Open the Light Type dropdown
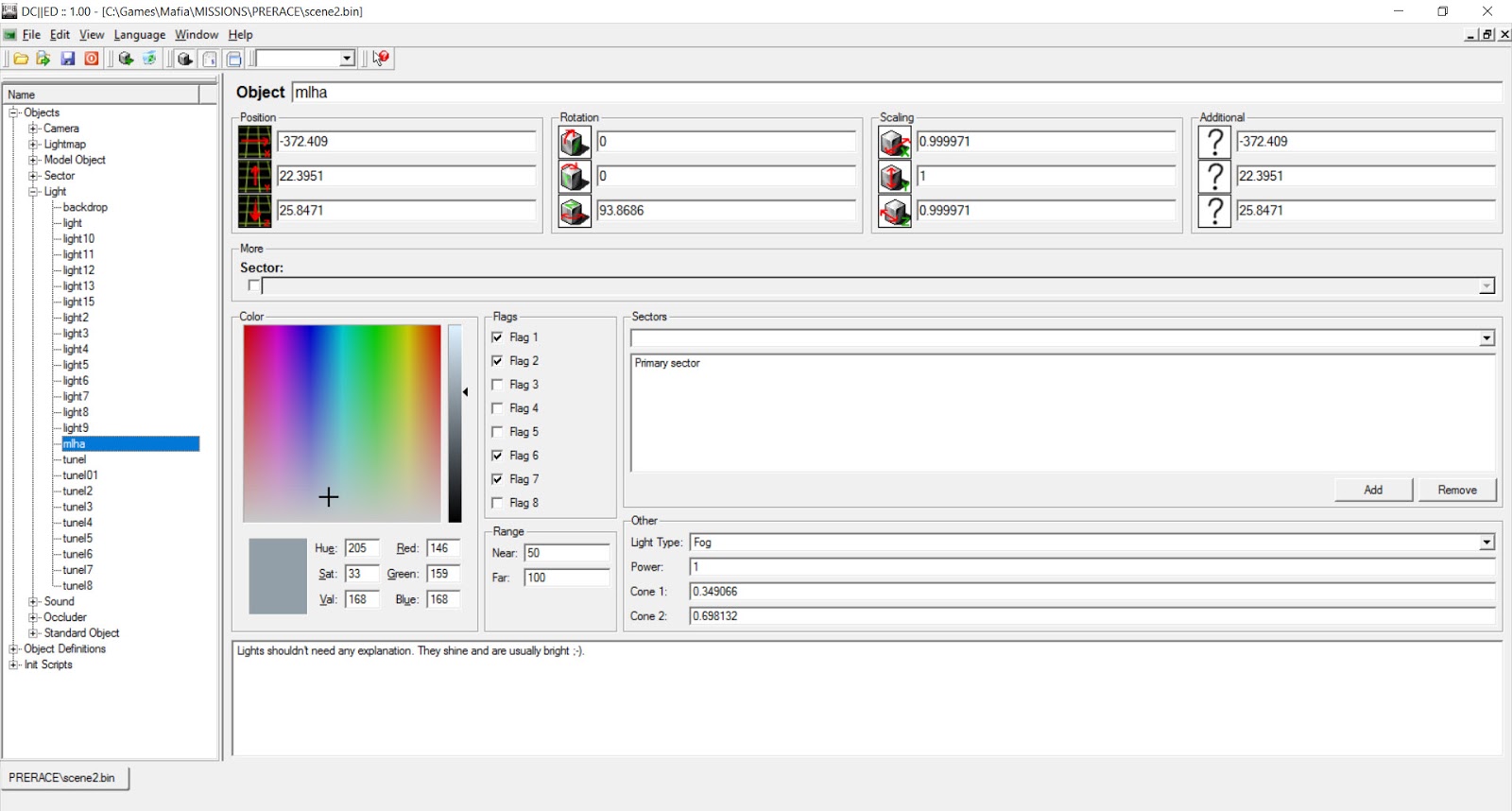Screen dimensions: 1512x811 (1486, 543)
